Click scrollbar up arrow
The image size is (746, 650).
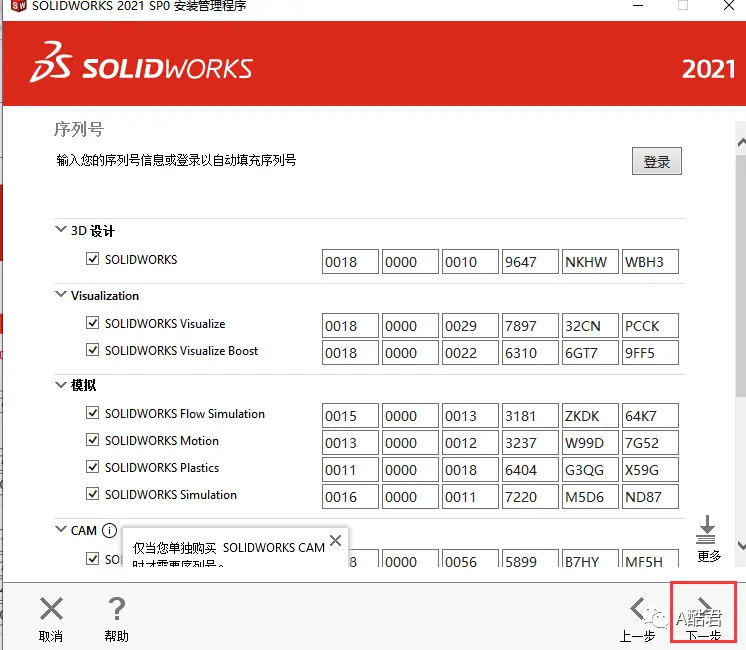click(741, 142)
